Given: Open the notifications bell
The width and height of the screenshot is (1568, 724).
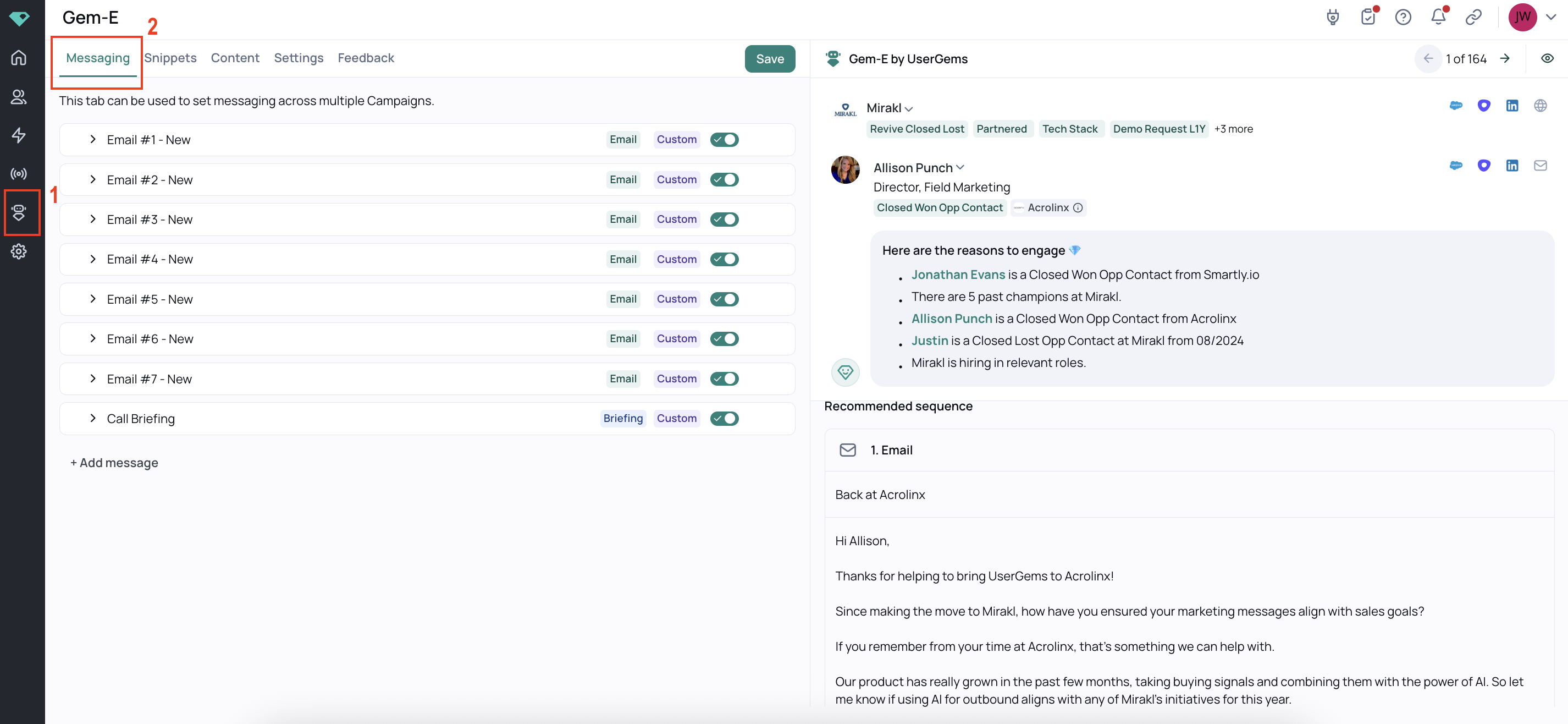Looking at the screenshot, I should click(1438, 17).
